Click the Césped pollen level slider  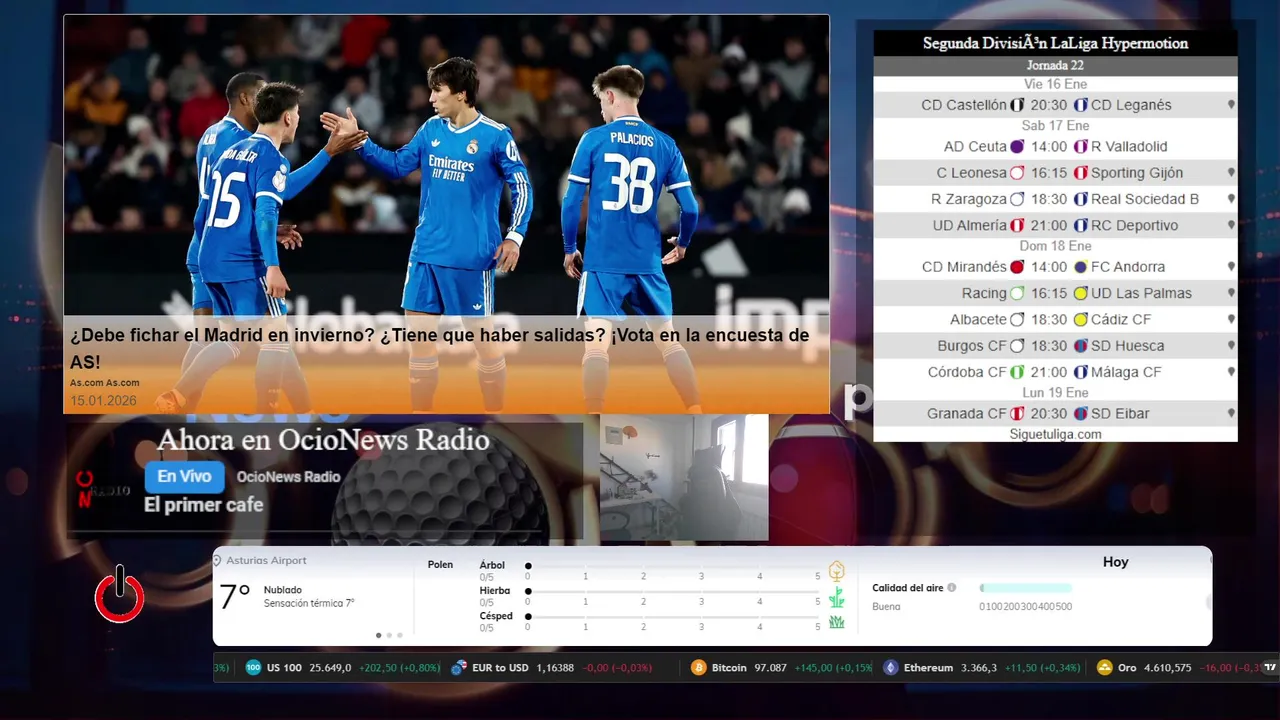[673, 617]
